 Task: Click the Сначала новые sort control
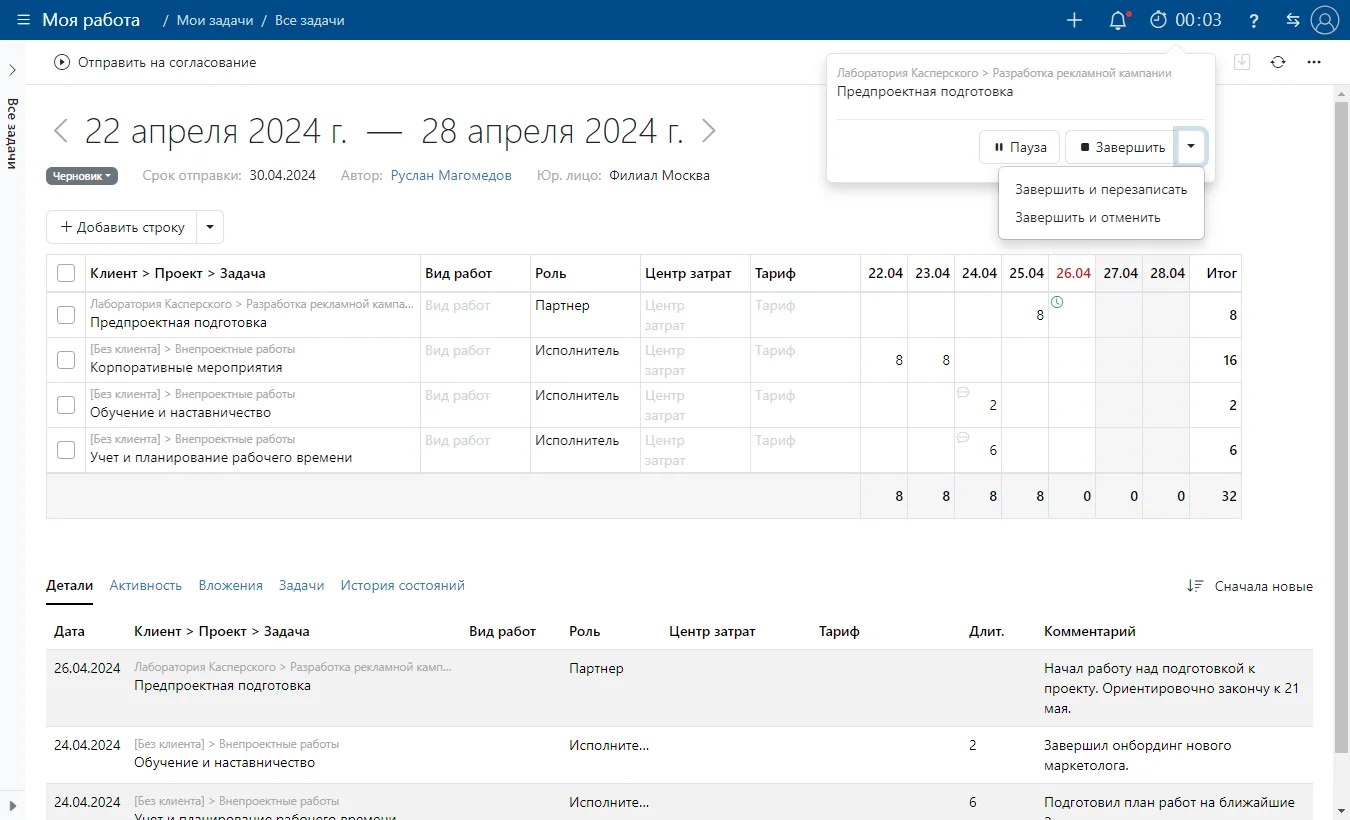[1250, 587]
